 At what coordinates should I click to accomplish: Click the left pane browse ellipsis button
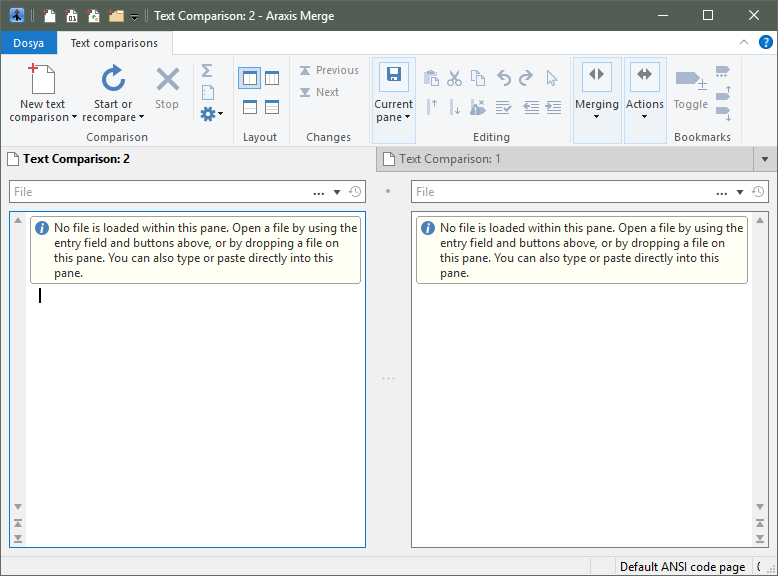319,192
